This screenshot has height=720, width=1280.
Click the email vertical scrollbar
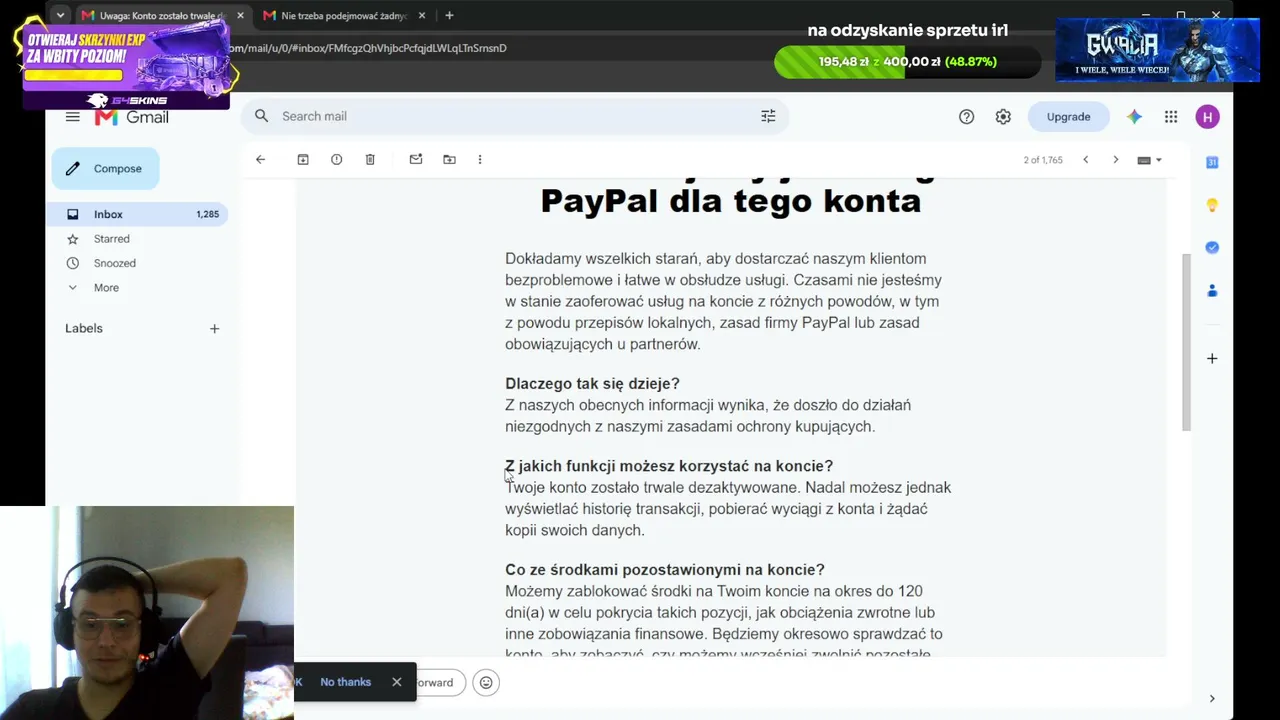pos(1187,342)
